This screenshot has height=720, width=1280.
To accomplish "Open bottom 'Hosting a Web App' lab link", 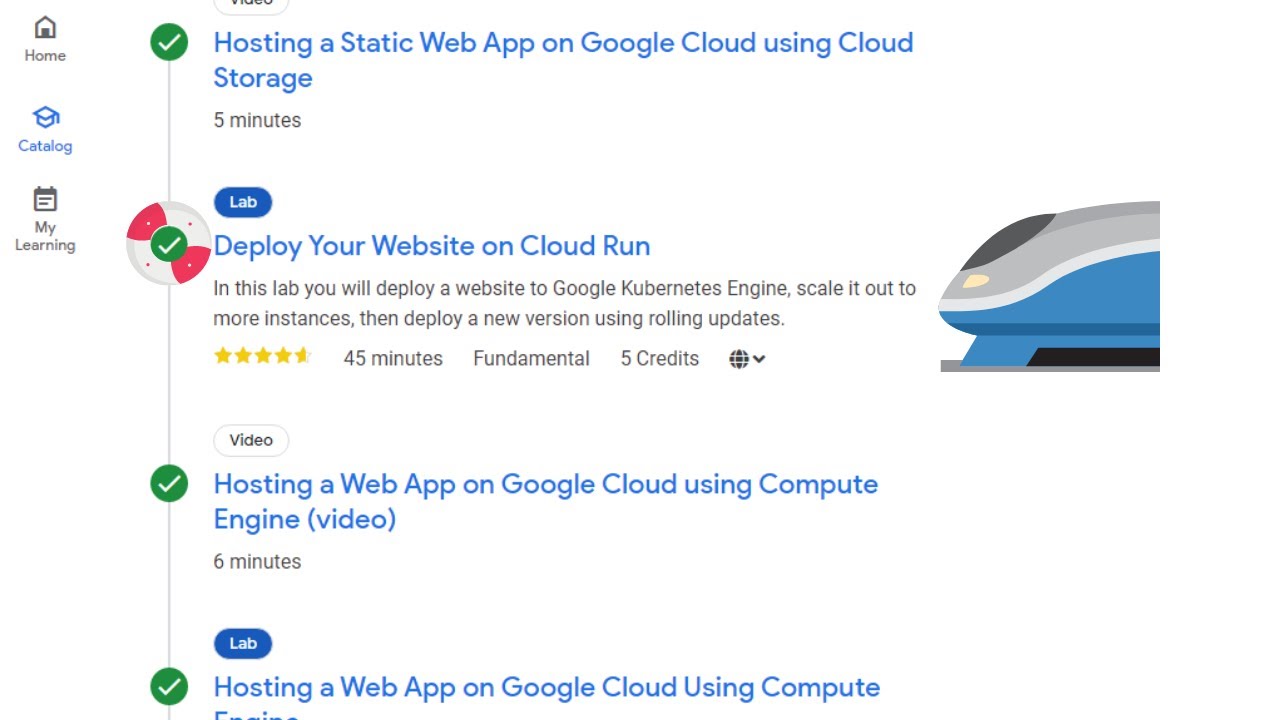I will [x=546, y=688].
